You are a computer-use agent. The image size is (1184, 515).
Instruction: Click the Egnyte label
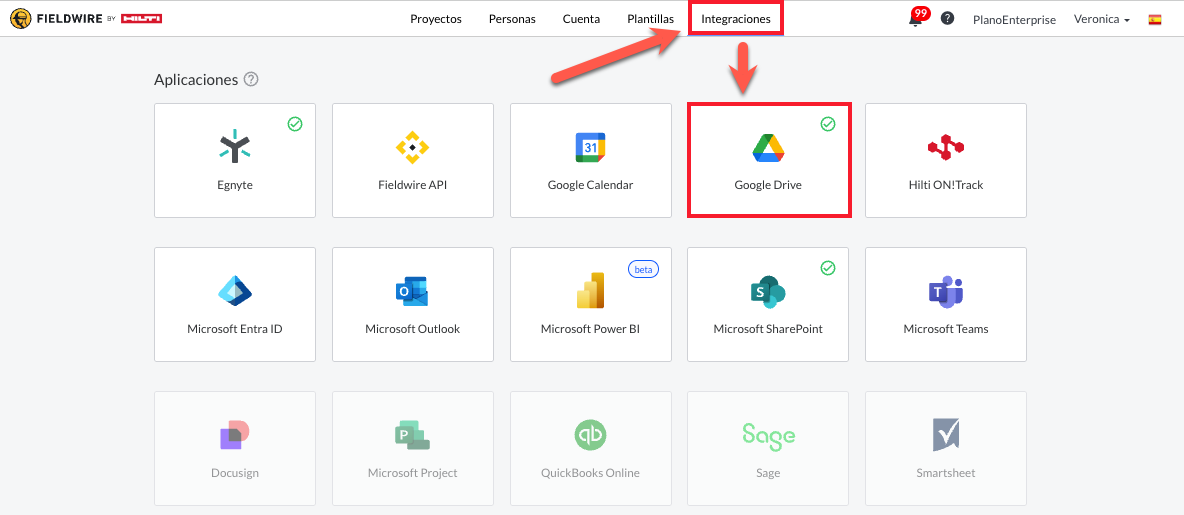[235, 184]
